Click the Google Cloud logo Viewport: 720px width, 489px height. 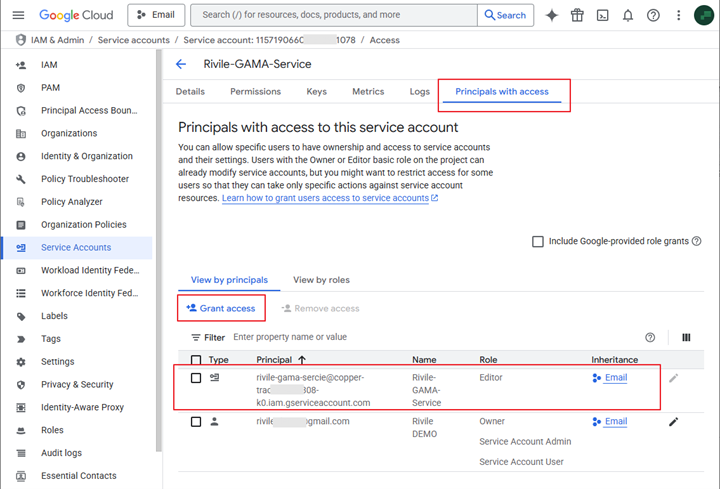[76, 15]
